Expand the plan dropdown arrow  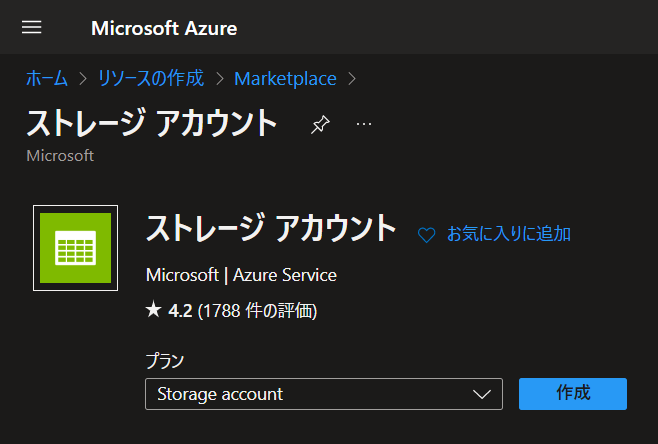click(481, 394)
